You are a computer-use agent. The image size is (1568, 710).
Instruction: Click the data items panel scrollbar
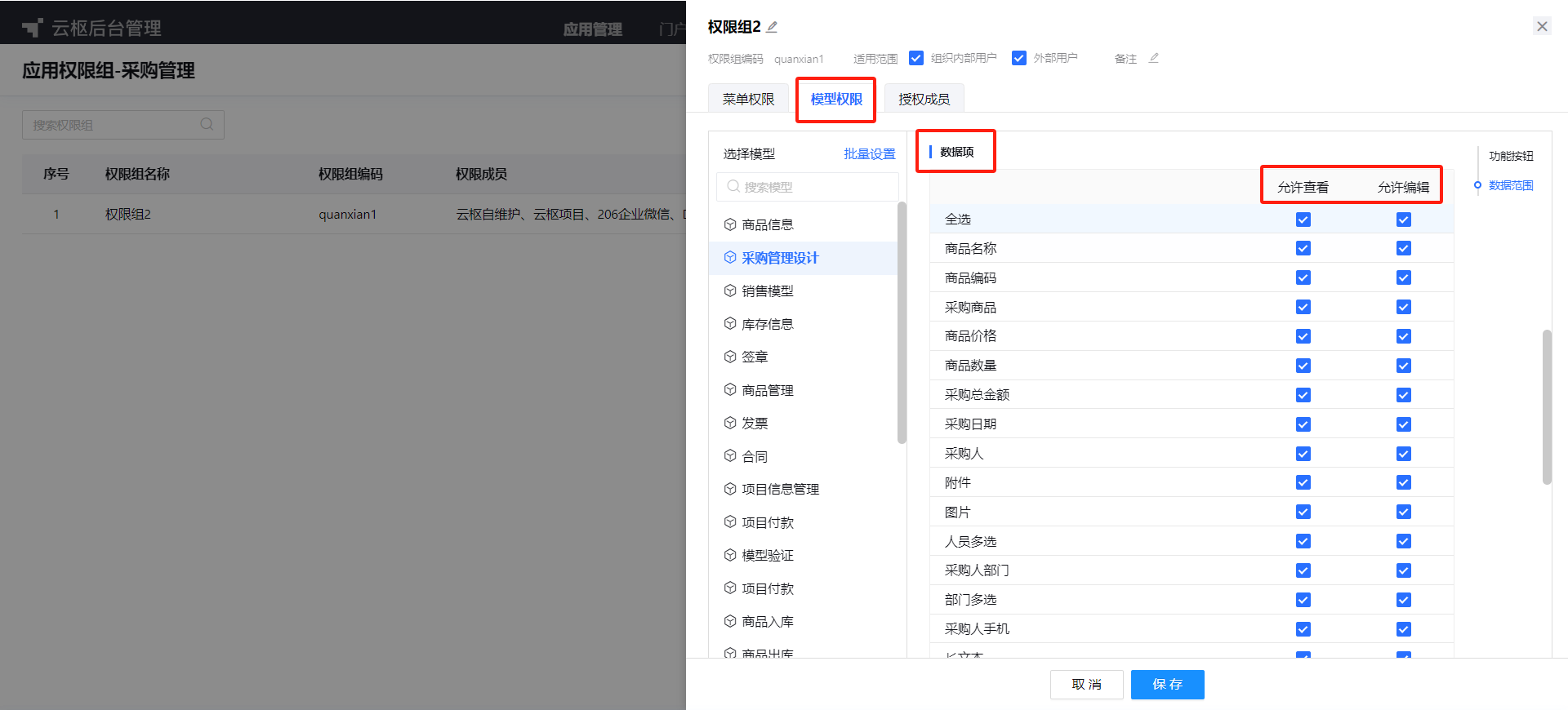coord(1547,406)
